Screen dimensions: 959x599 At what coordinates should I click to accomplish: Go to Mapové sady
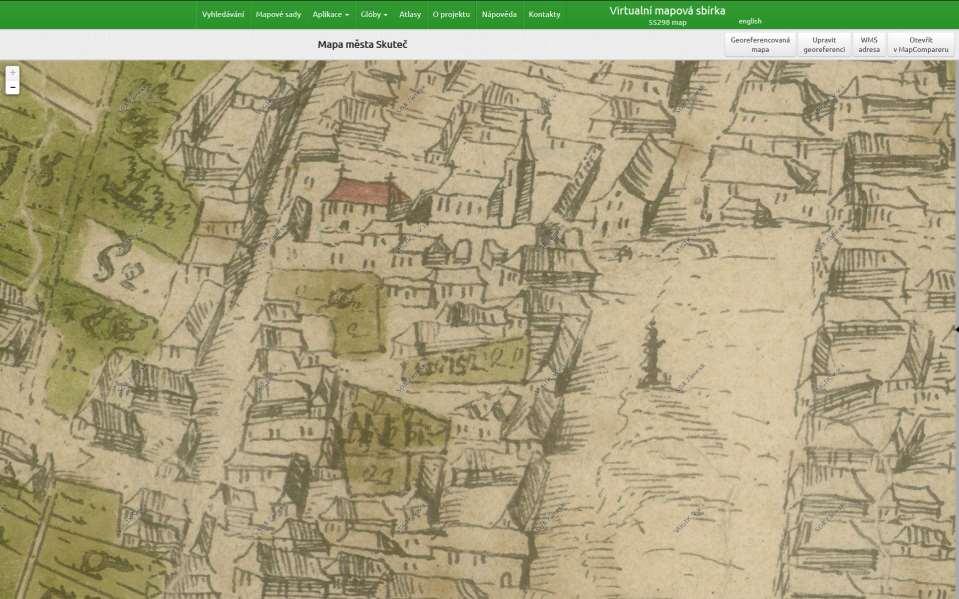pos(278,14)
